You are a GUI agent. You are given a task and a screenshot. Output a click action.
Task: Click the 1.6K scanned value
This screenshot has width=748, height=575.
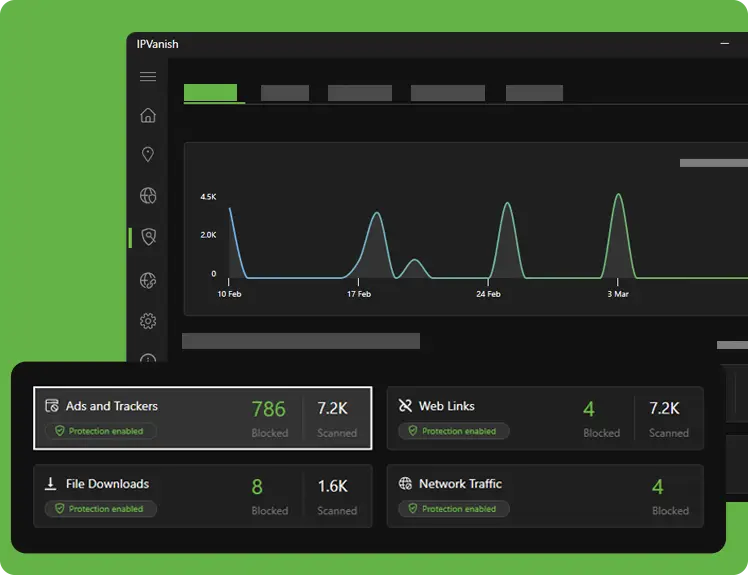pos(332,486)
